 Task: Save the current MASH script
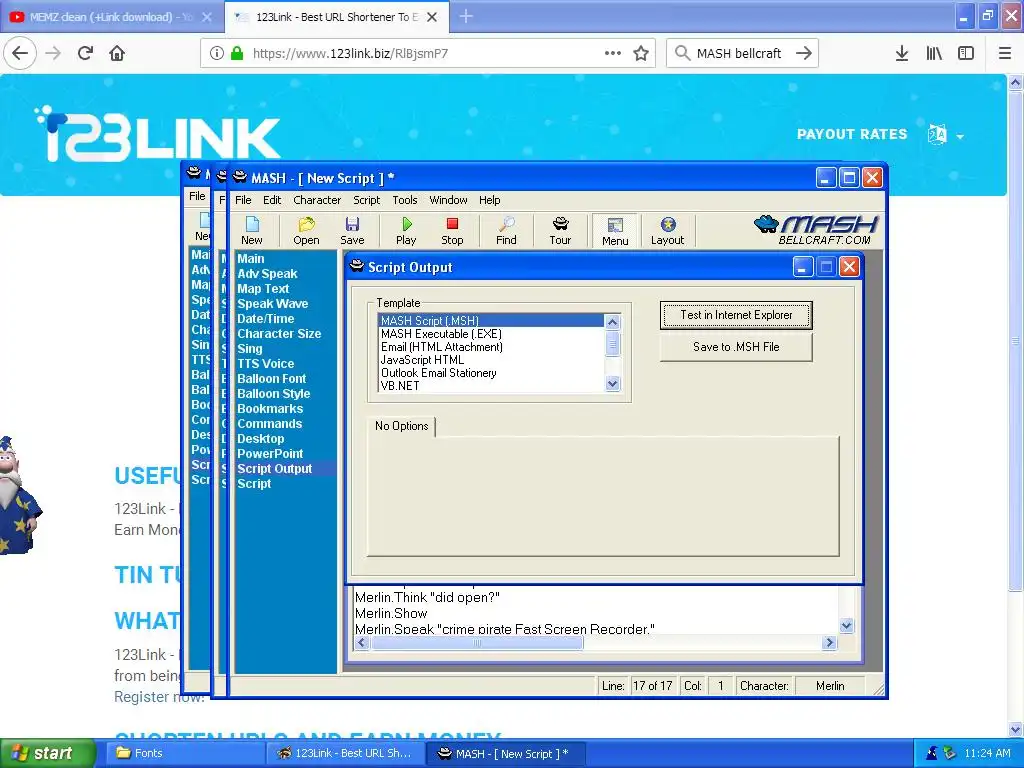[x=352, y=231]
